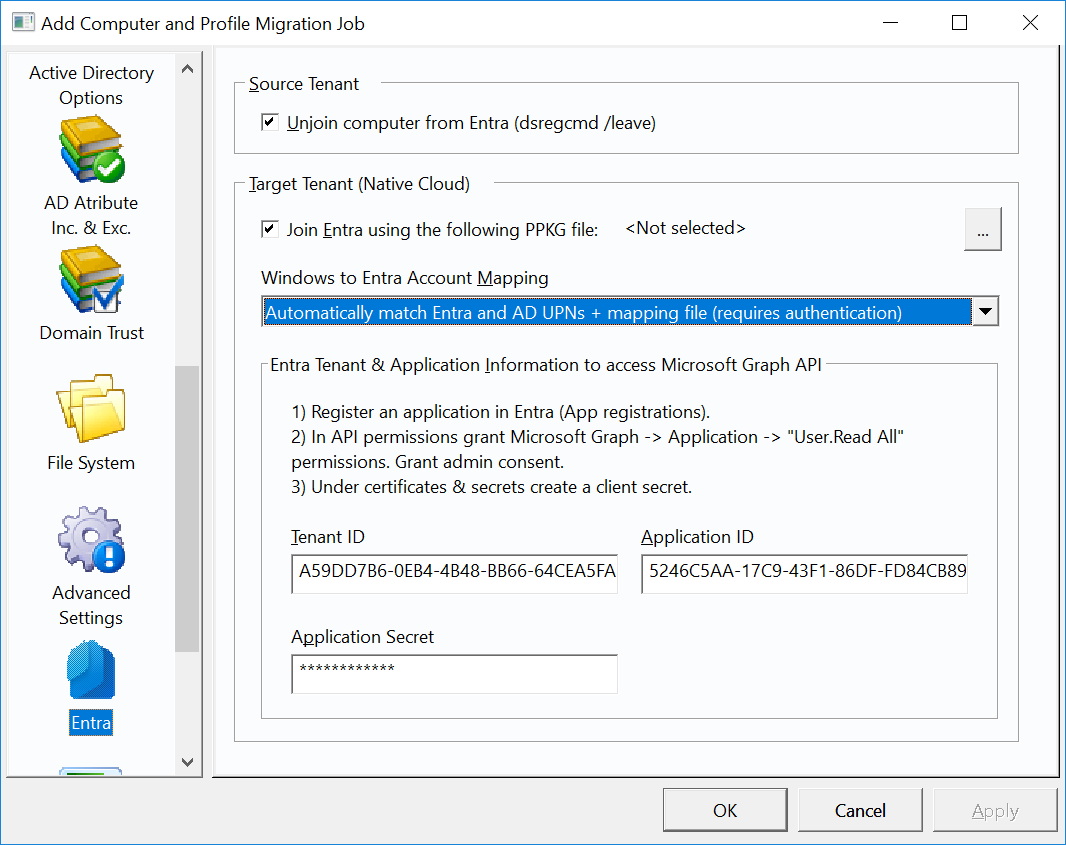1066x845 pixels.
Task: Select the Domain Trust label
Action: click(x=92, y=332)
